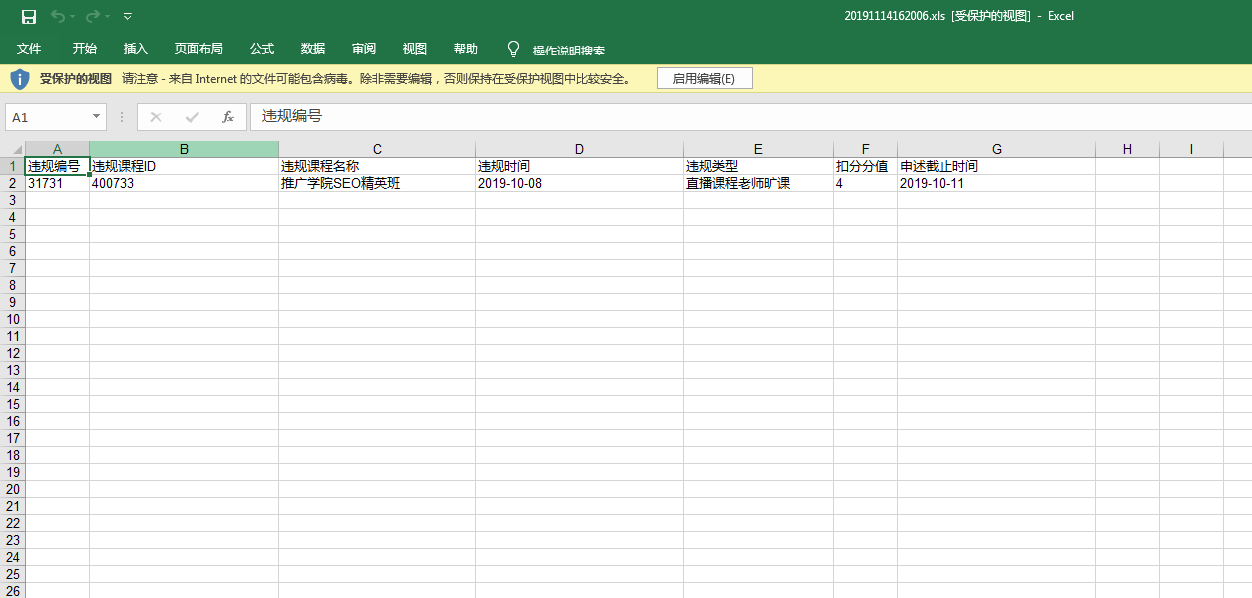The width and height of the screenshot is (1252, 598).
Task: Open the undo history dropdown arrow
Action: coord(73,16)
